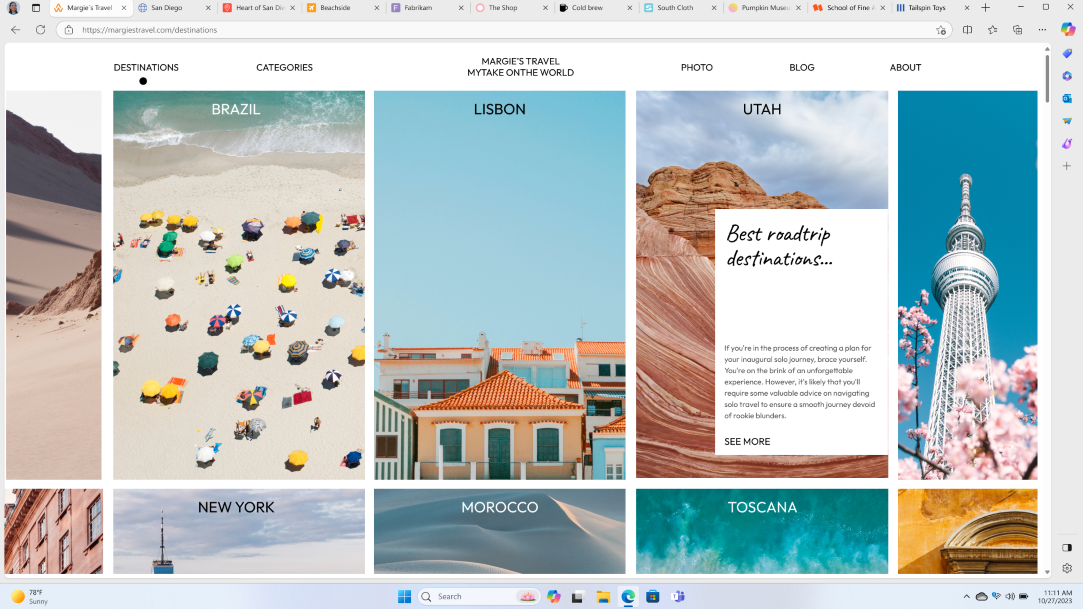Launch Microsoft Teams from the taskbar
Screen dimensions: 1083x609
point(678,596)
